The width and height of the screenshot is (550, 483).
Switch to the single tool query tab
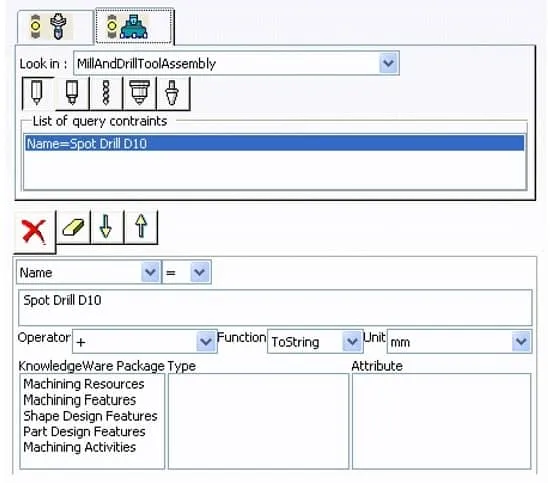(x=55, y=27)
